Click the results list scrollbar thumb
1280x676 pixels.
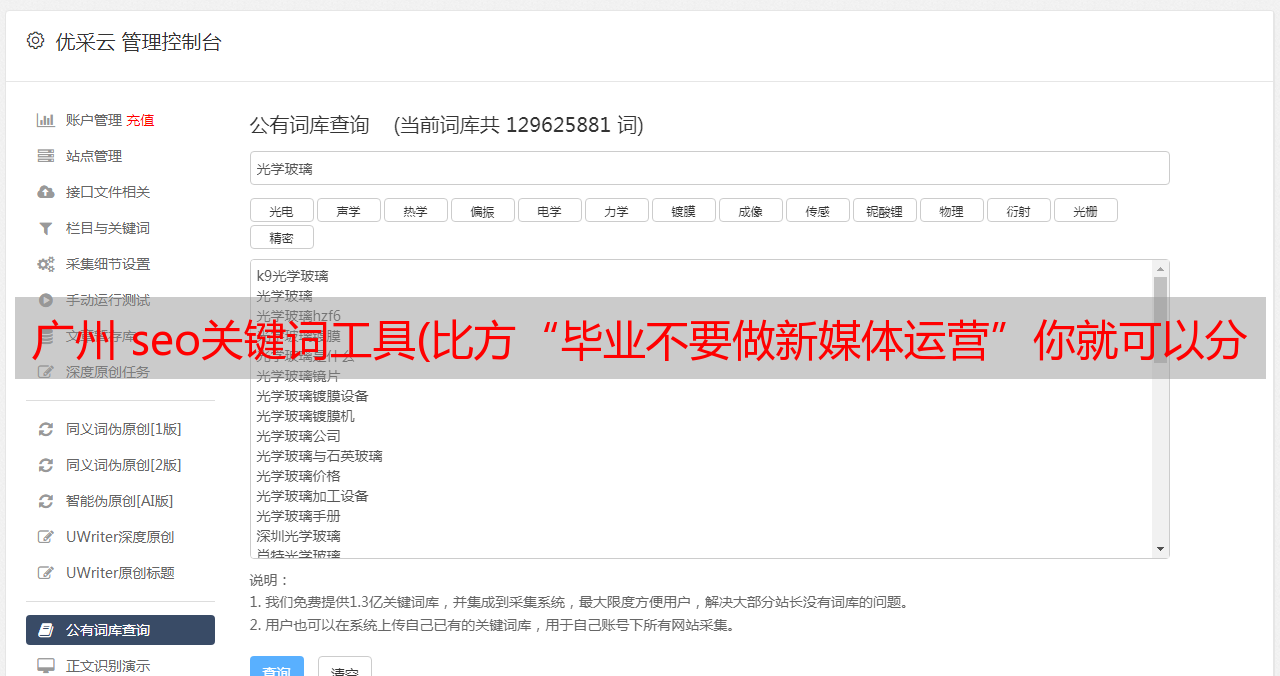pos(1160,320)
